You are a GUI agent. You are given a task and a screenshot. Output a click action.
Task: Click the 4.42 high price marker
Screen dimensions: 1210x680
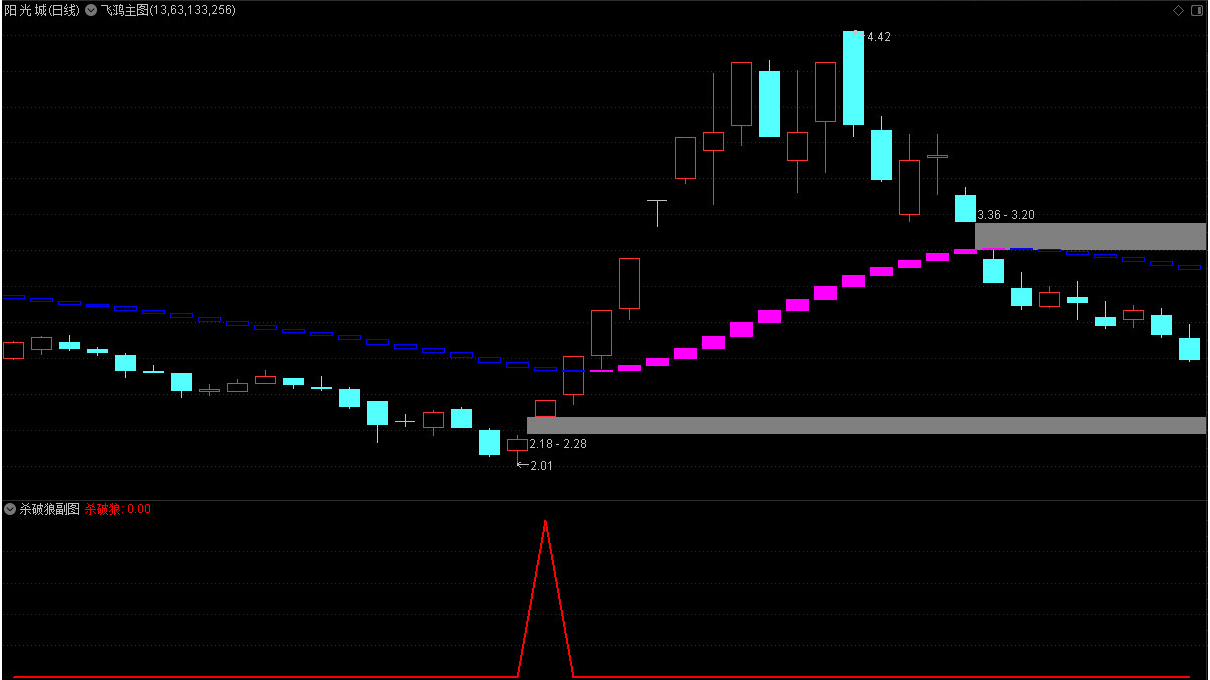point(878,37)
